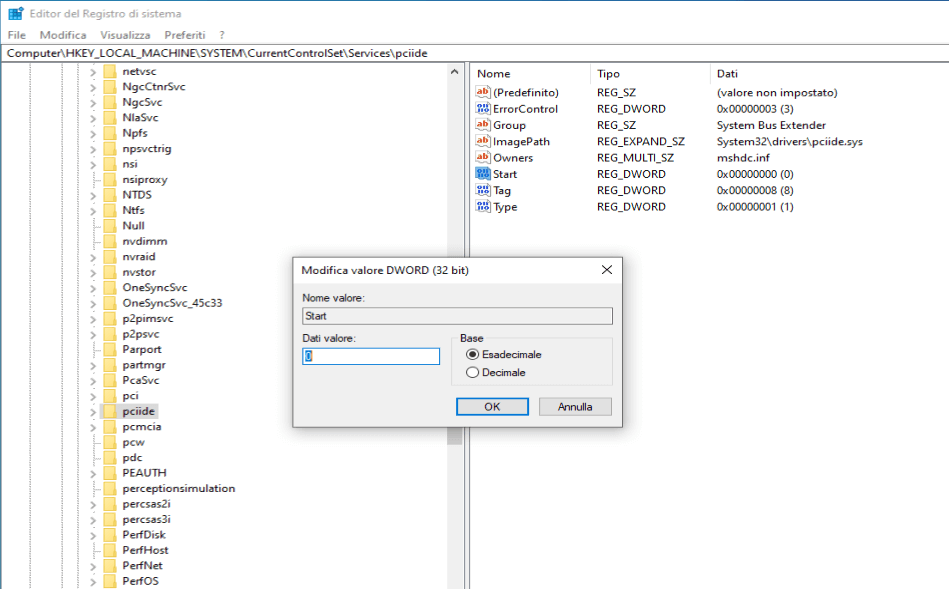949x589 pixels.
Task: Click Annulla to cancel the dialog
Action: click(x=575, y=407)
